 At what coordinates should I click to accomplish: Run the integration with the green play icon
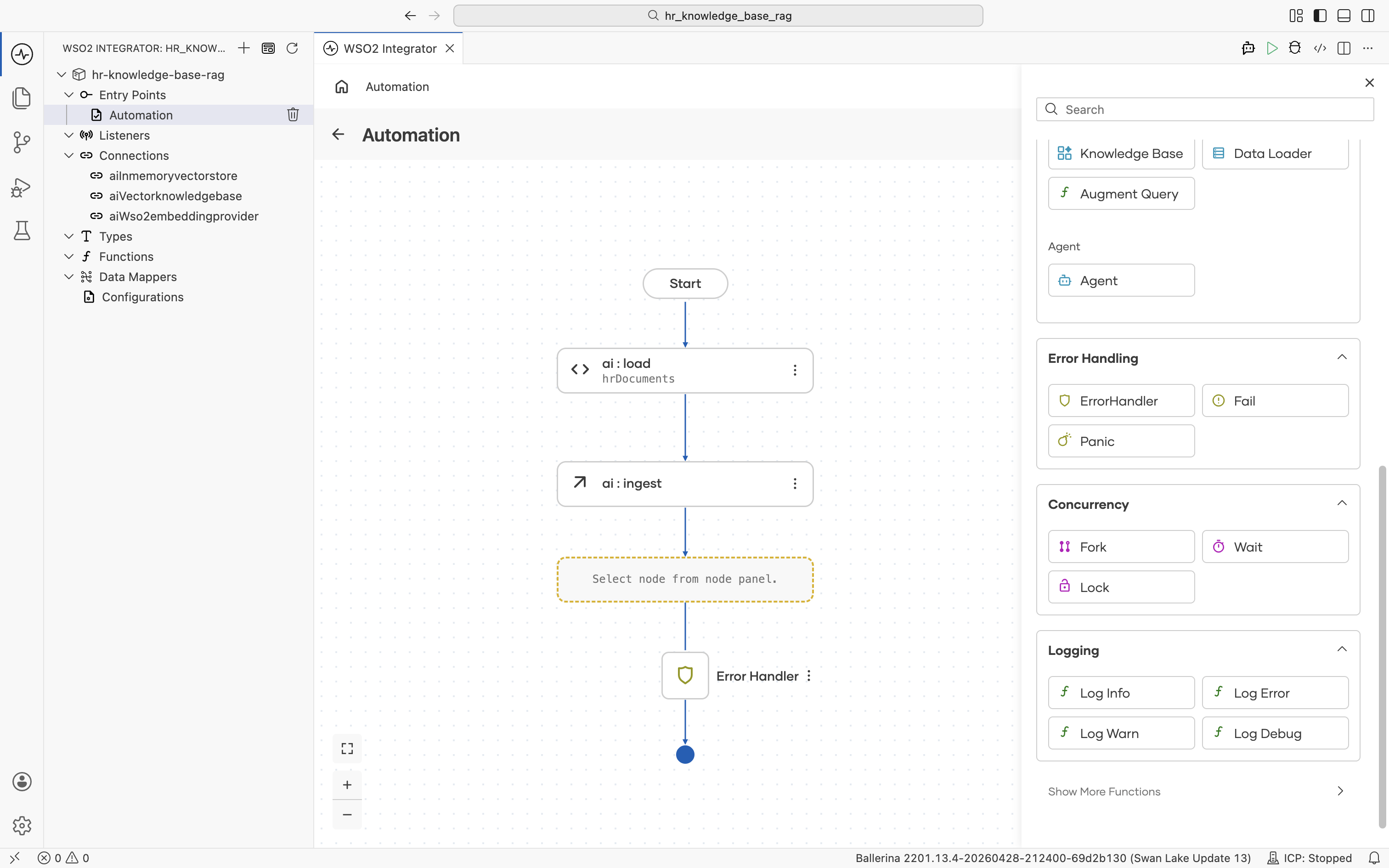tap(1272, 48)
